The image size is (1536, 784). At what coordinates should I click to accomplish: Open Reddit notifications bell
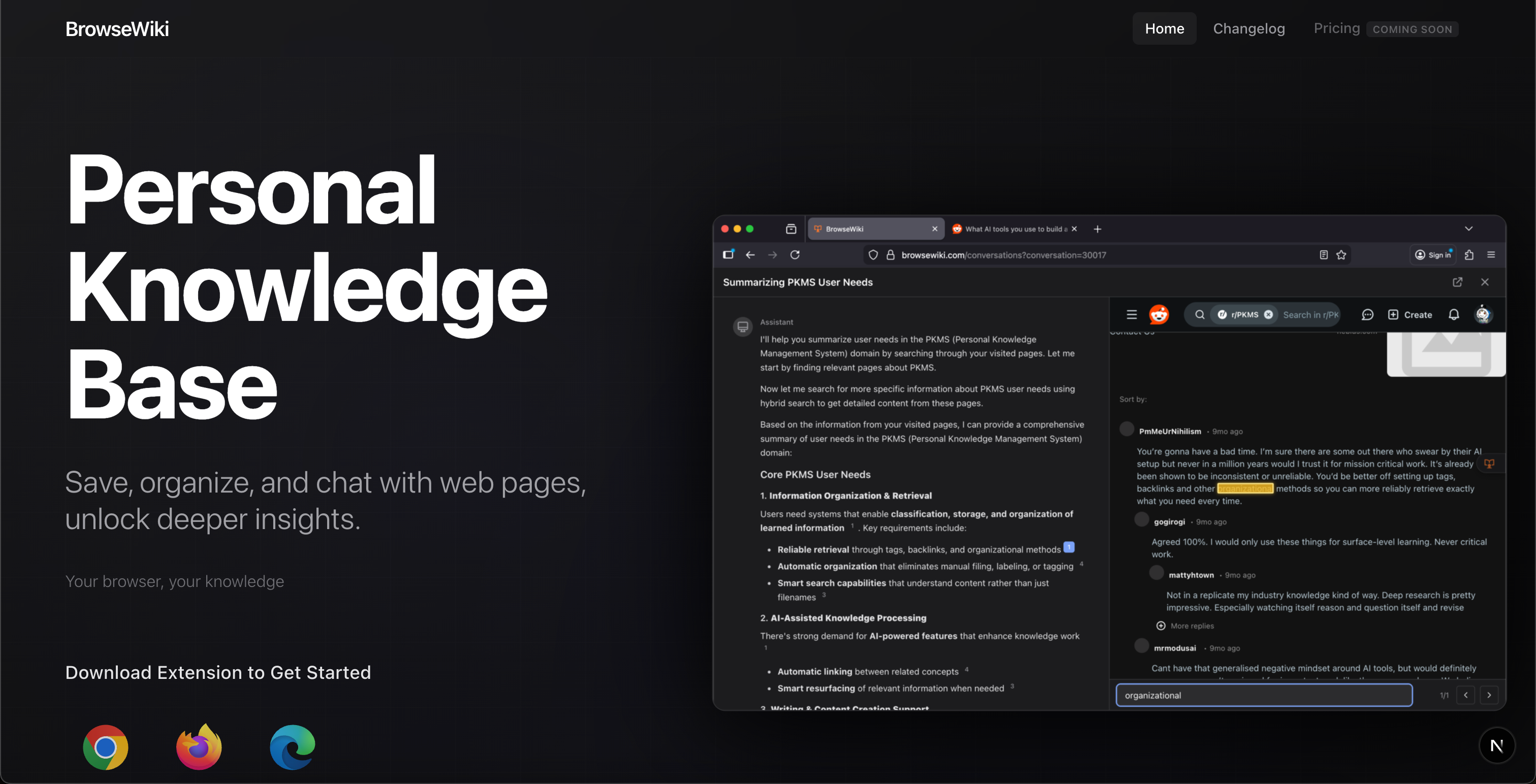[1454, 315]
